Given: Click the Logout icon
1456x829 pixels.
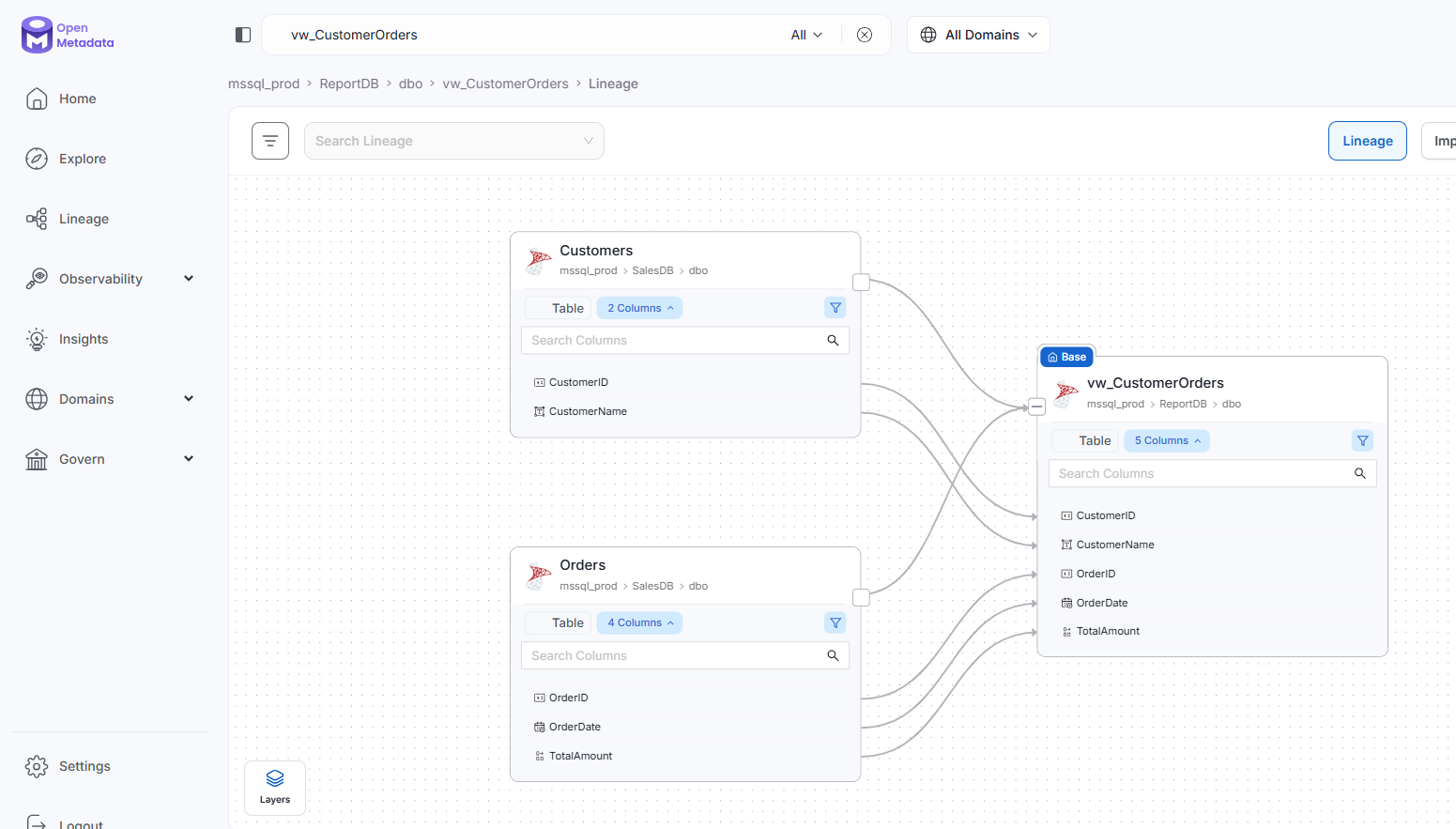Looking at the screenshot, I should coord(37,822).
